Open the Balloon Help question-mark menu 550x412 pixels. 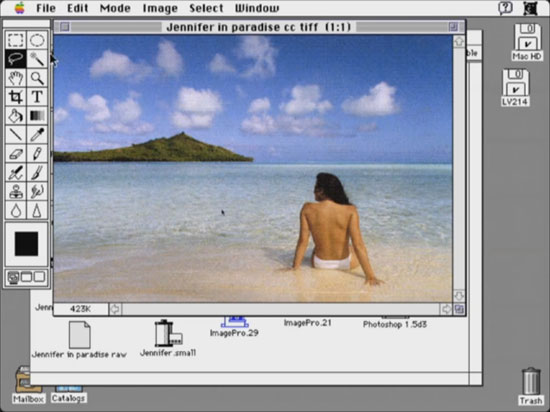[505, 8]
